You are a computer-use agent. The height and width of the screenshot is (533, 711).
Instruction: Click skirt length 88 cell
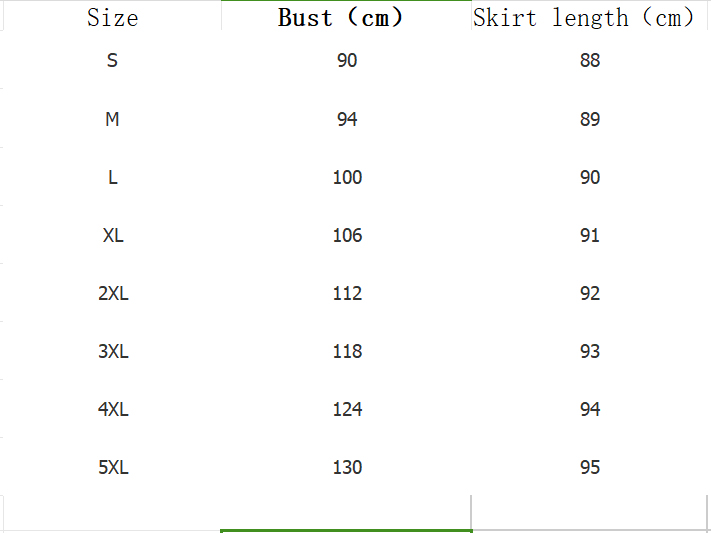590,61
